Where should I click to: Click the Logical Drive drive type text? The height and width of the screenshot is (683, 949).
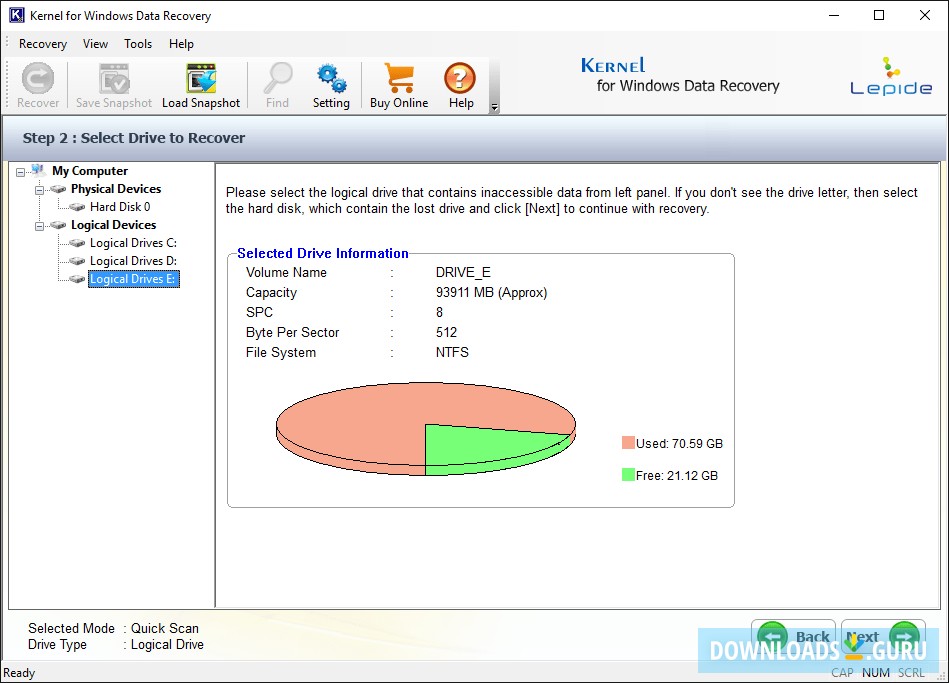(x=167, y=645)
